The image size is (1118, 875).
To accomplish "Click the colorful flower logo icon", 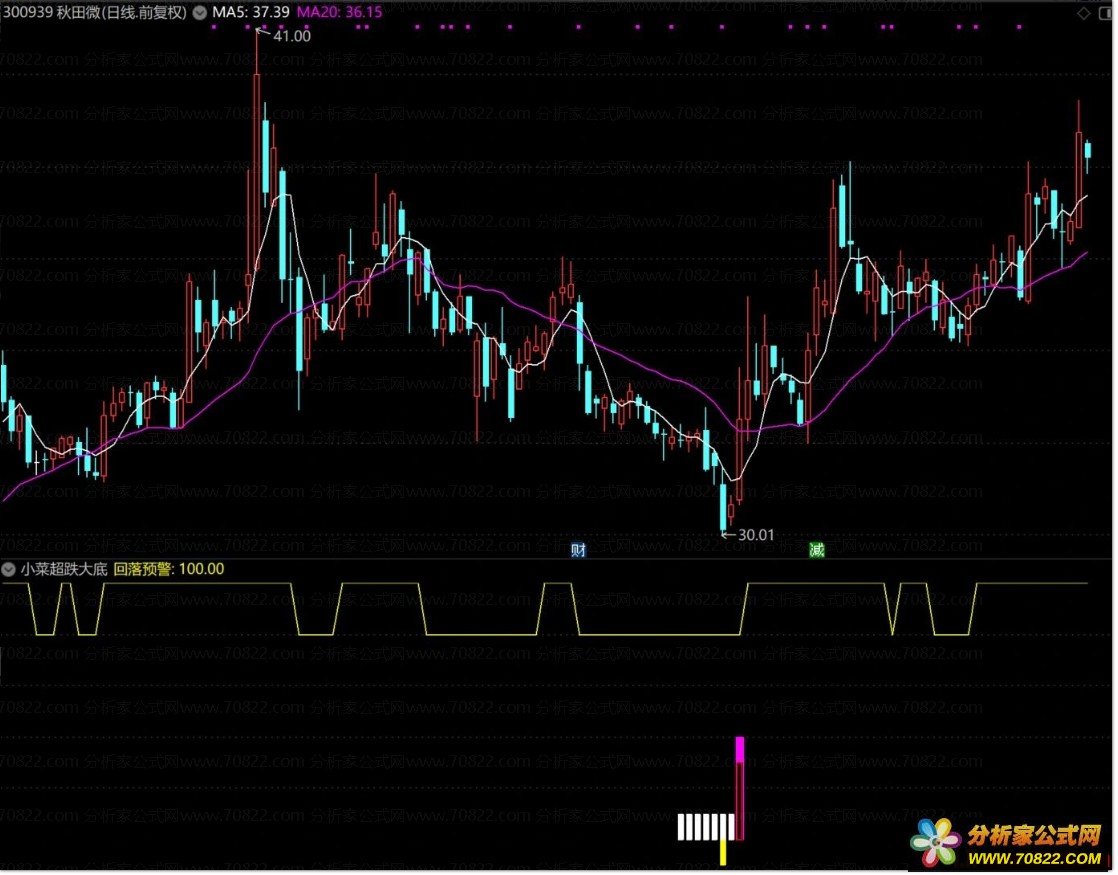I will click(935, 842).
